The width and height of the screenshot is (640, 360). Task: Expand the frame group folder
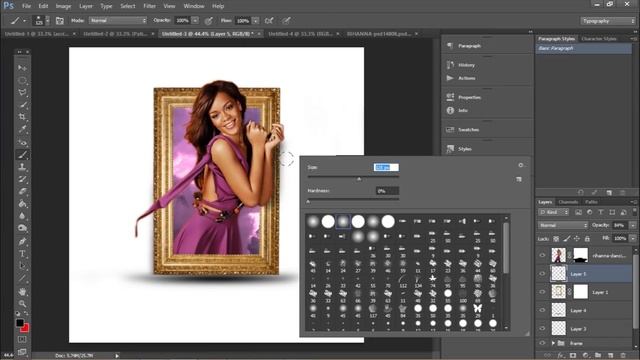(553, 343)
